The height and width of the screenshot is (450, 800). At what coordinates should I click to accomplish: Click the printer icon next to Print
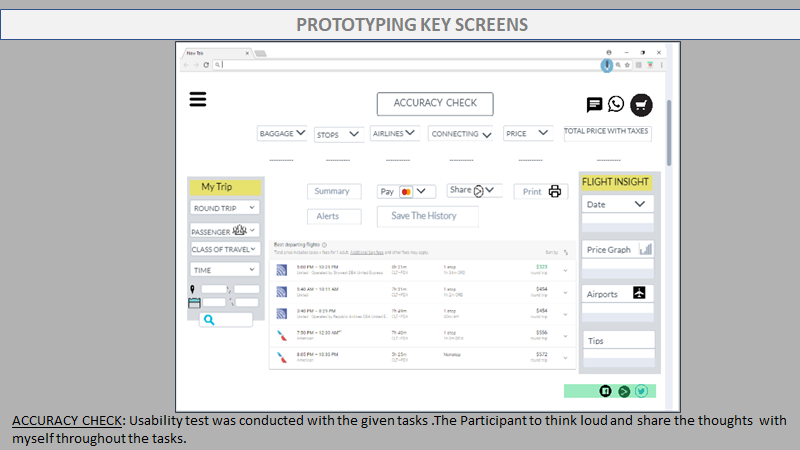pyautogui.click(x=556, y=191)
